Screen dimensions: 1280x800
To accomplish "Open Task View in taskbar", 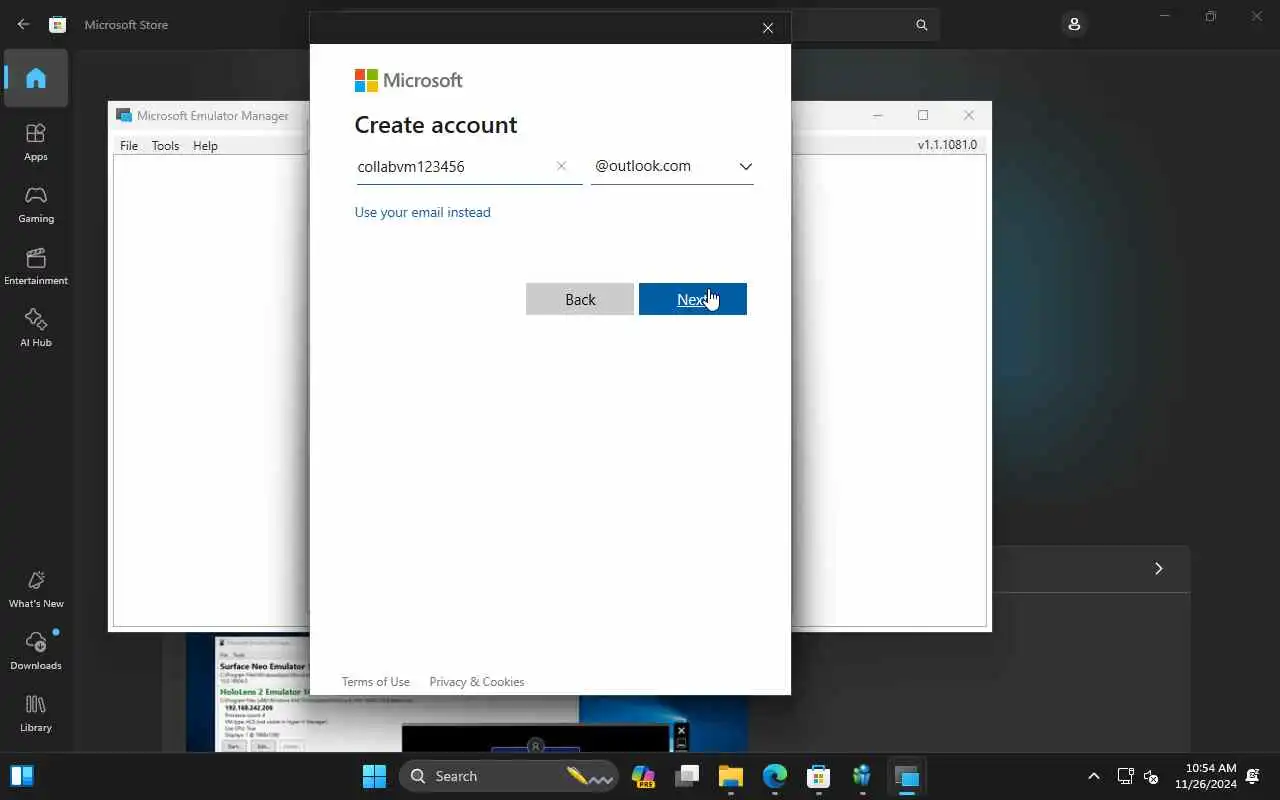I will [x=687, y=776].
